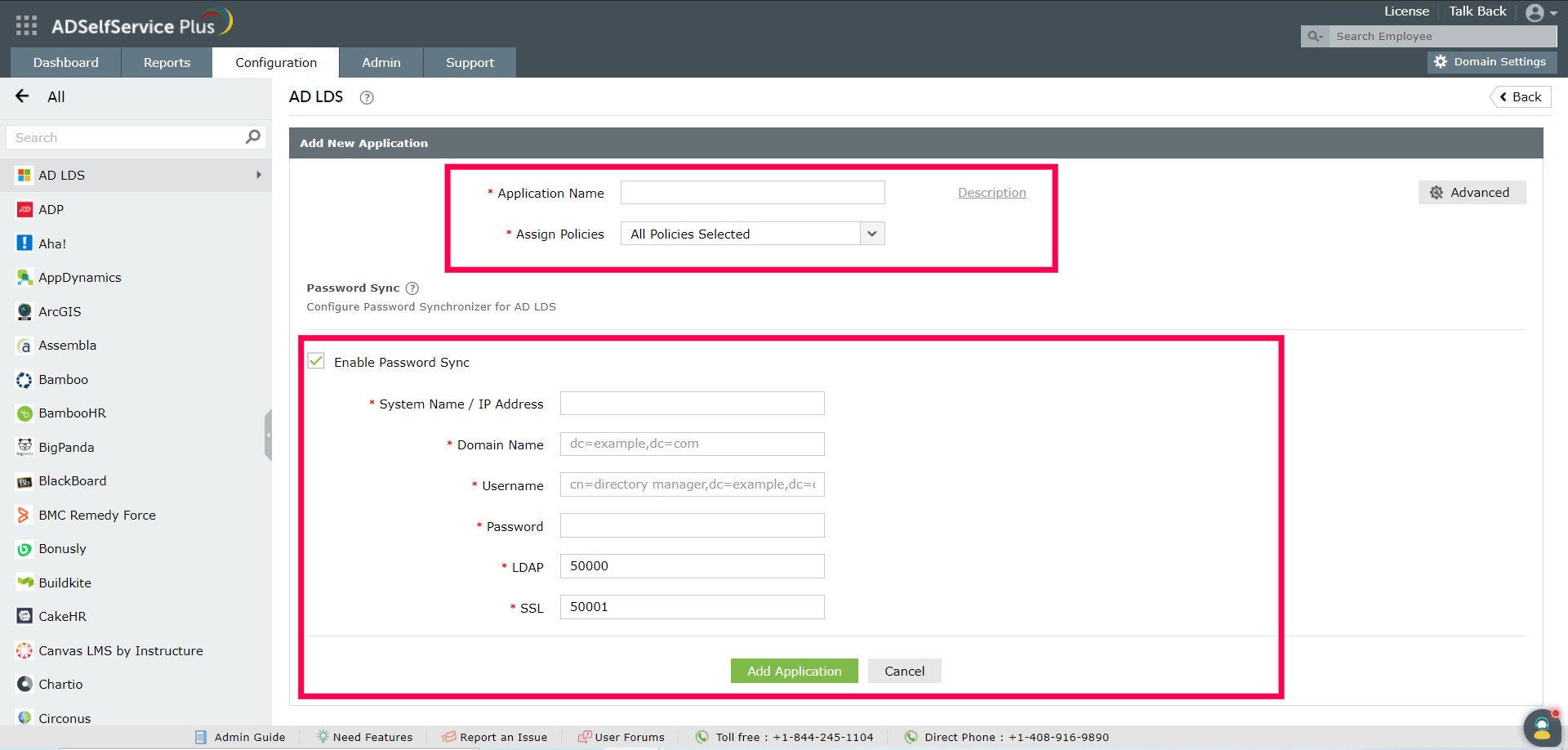
Task: Open the Description link
Action: tap(991, 193)
